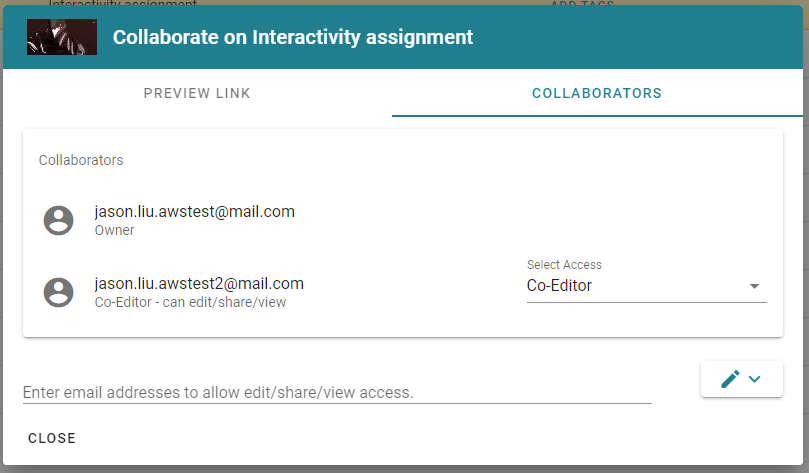Click the 'Co-Editor - can edit/share/view' description

click(190, 302)
